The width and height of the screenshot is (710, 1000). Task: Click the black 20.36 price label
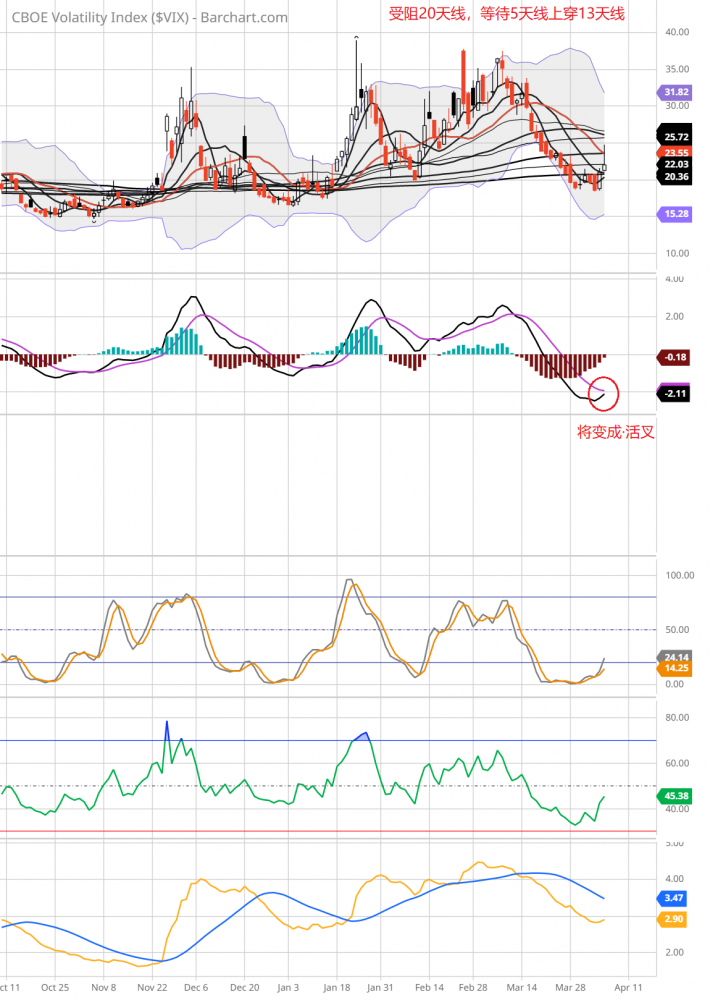(676, 176)
